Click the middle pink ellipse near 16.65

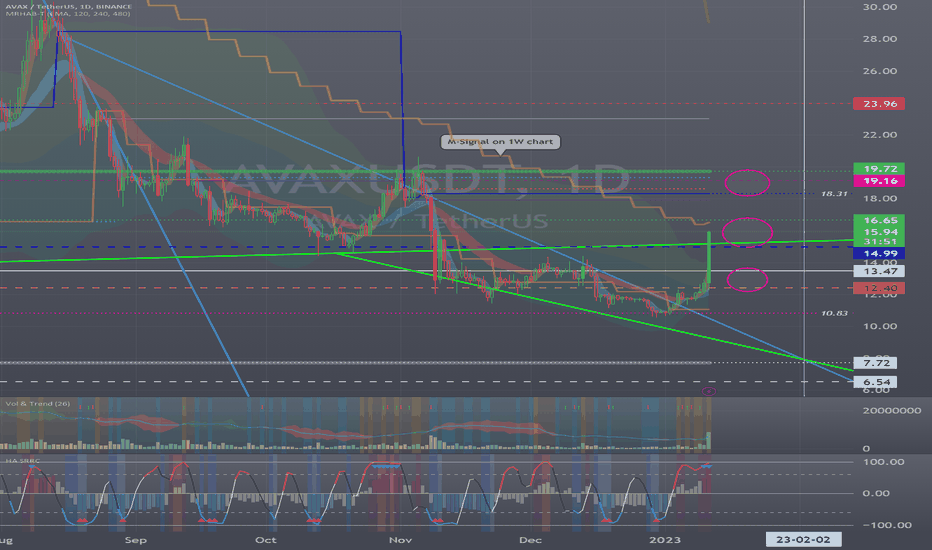[x=747, y=231]
